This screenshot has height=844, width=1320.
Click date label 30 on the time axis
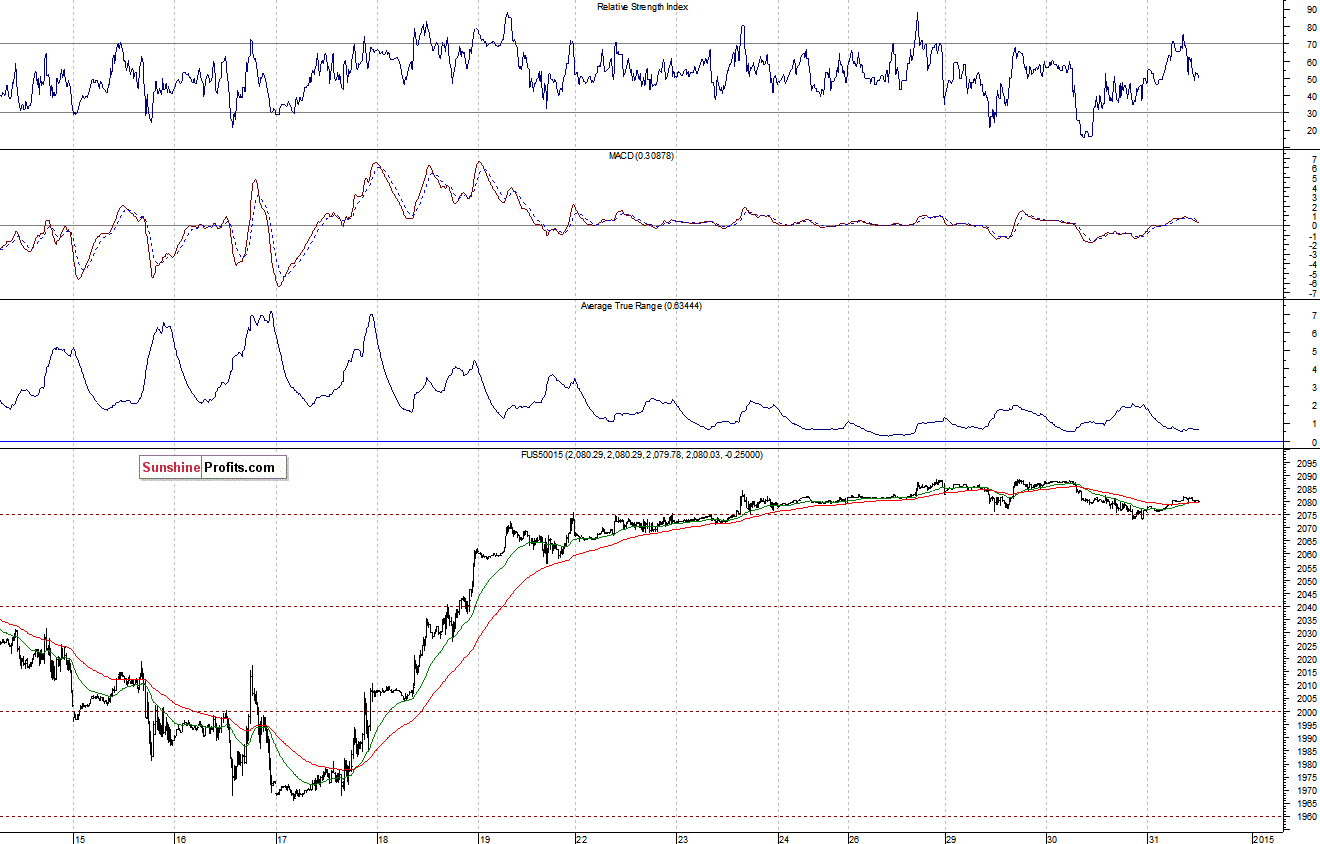tap(1052, 838)
